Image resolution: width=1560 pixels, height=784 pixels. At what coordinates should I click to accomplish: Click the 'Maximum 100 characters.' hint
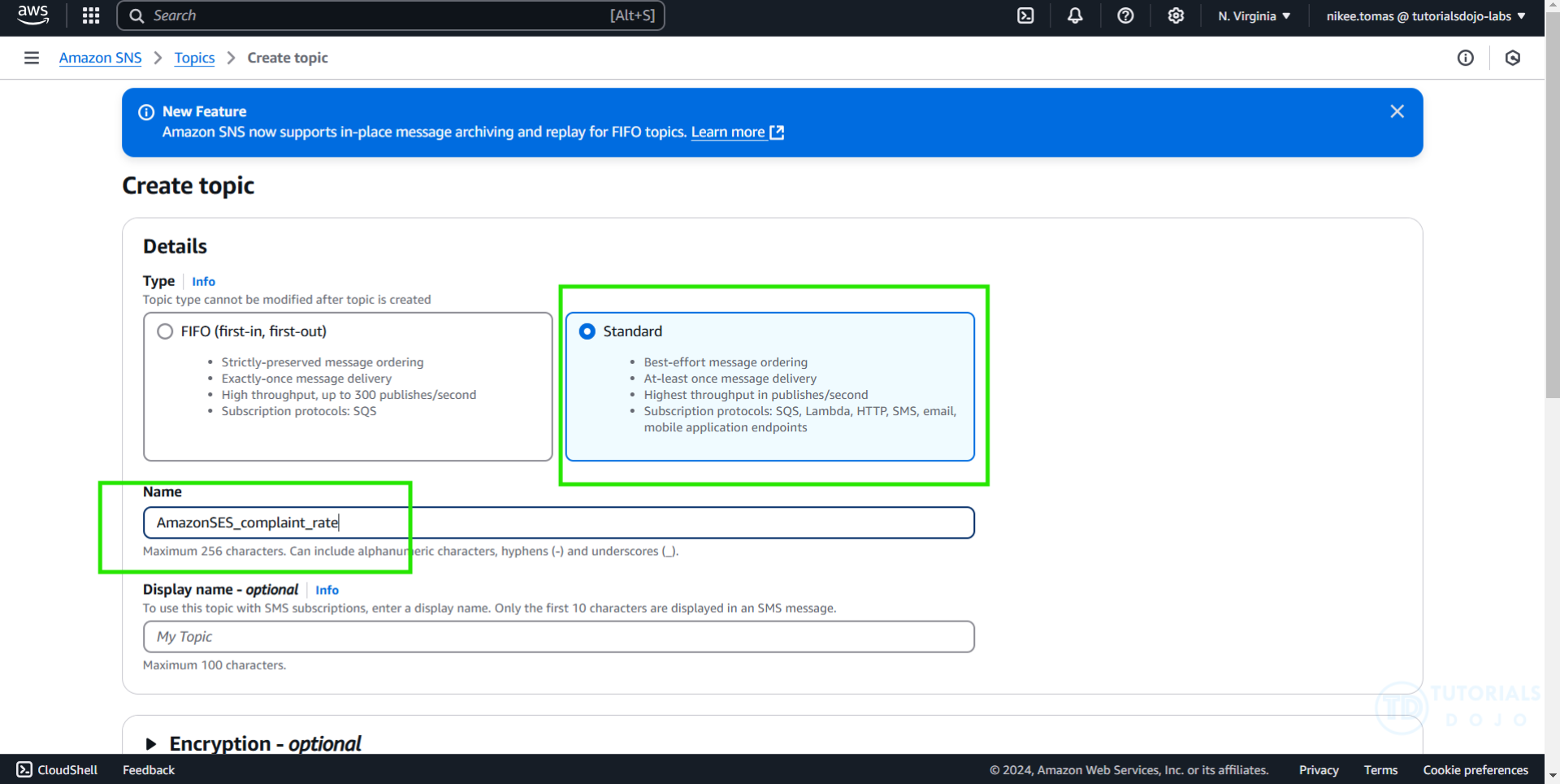214,665
